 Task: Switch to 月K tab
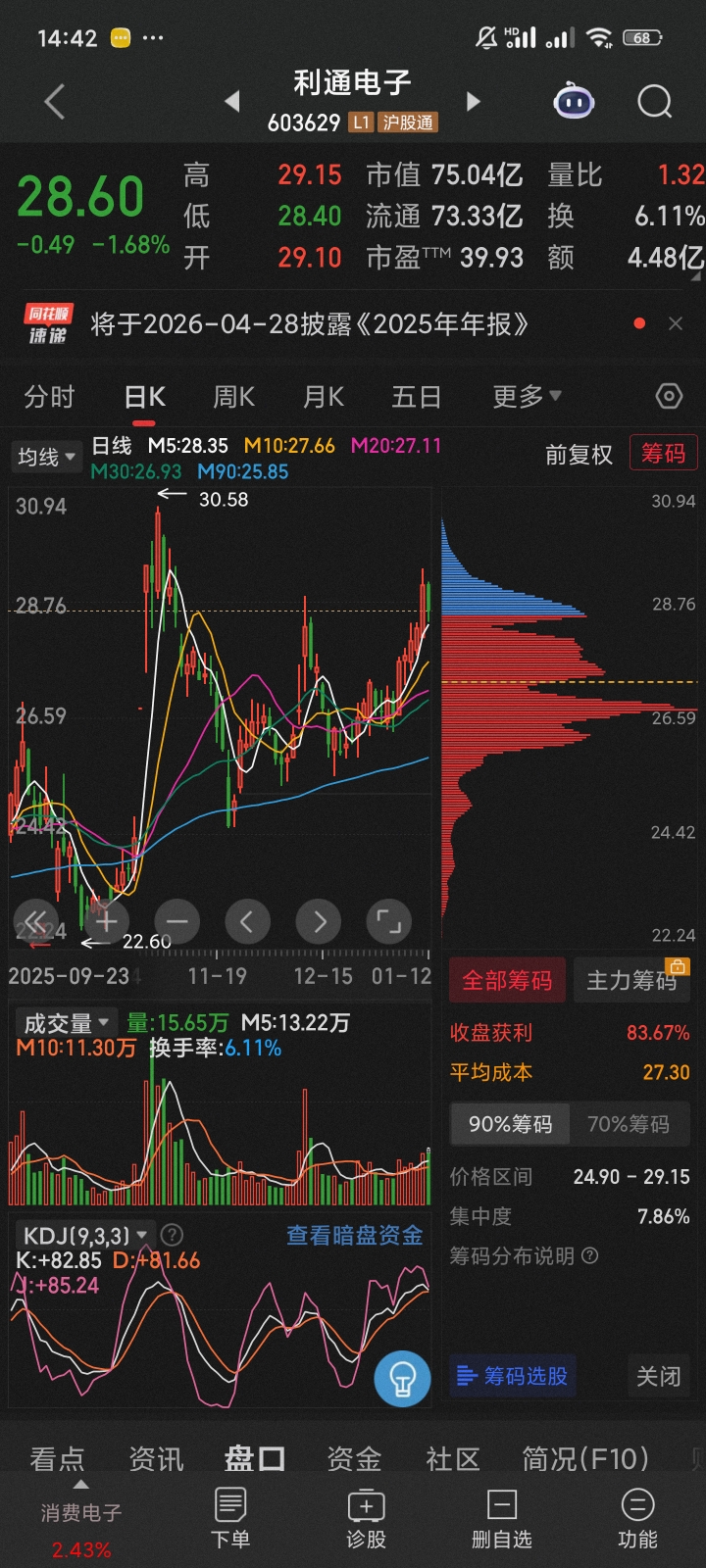(324, 397)
